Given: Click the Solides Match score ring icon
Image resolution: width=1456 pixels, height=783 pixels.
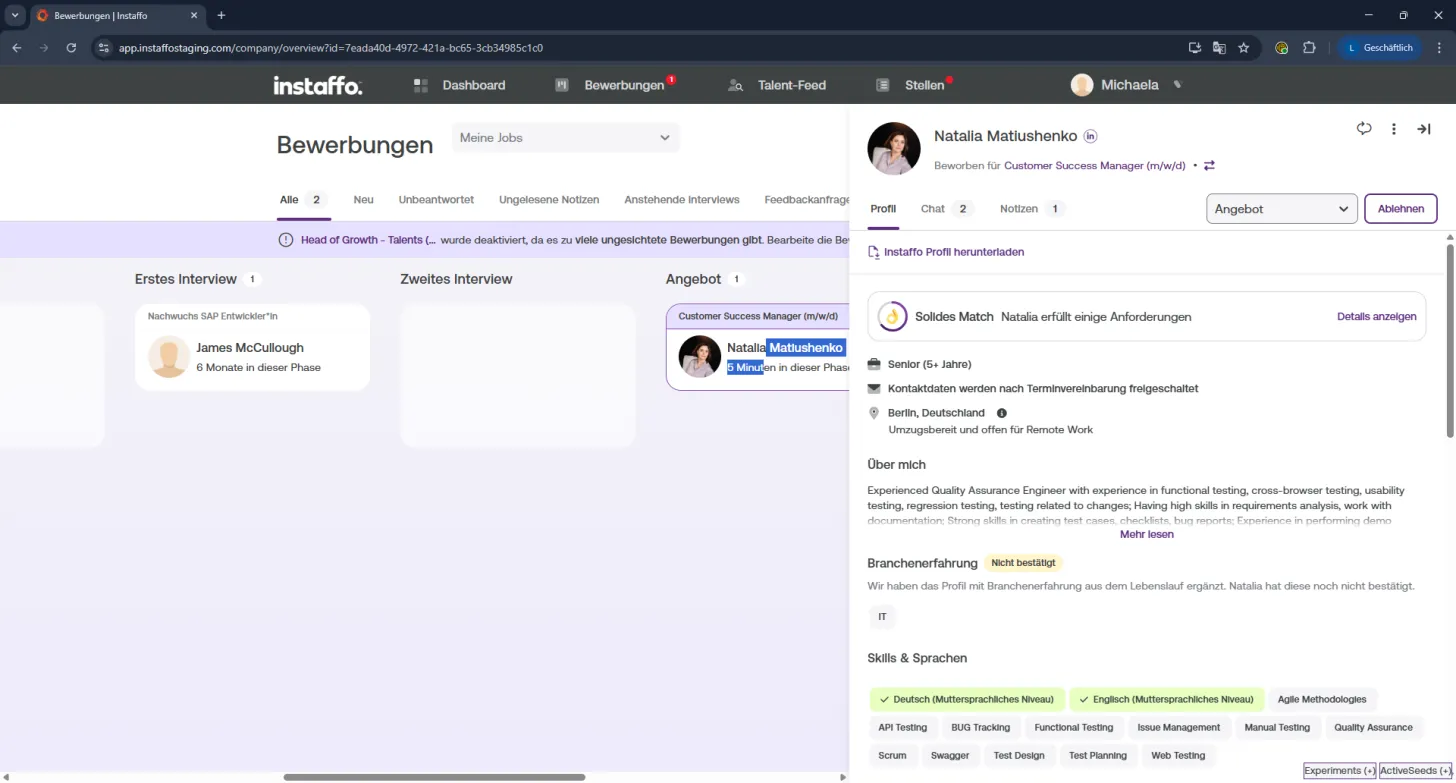Looking at the screenshot, I should [x=891, y=317].
